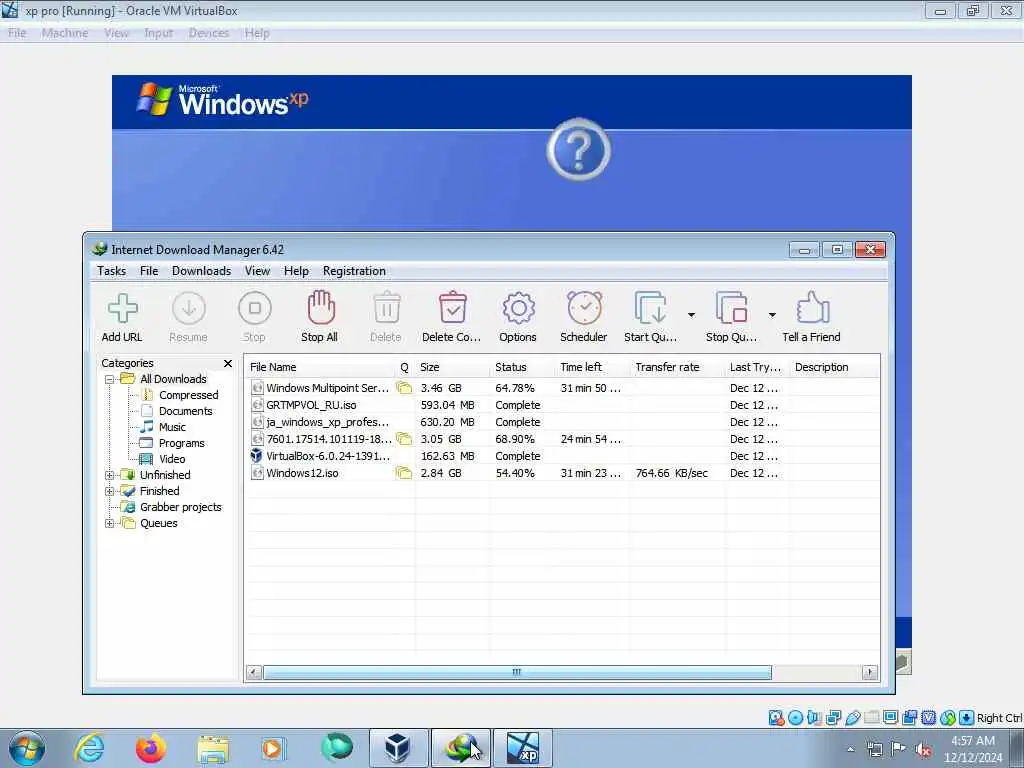Open the media player taskbar icon
The height and width of the screenshot is (768, 1024).
click(x=273, y=748)
